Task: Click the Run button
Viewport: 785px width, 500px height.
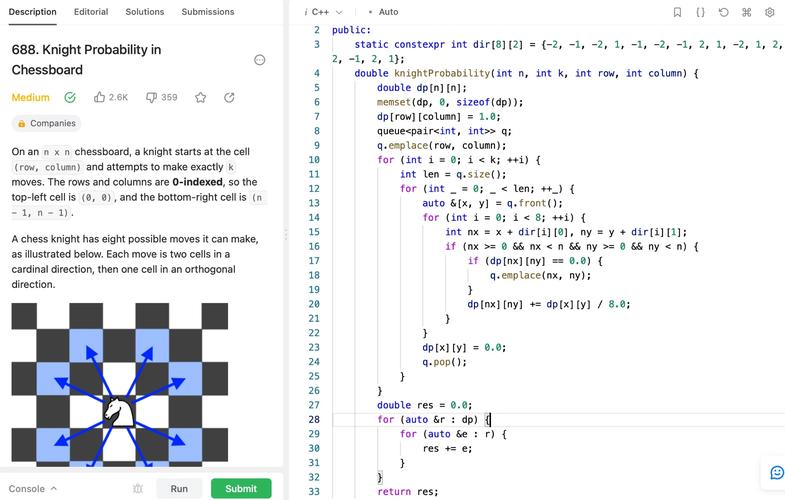Action: 179,489
